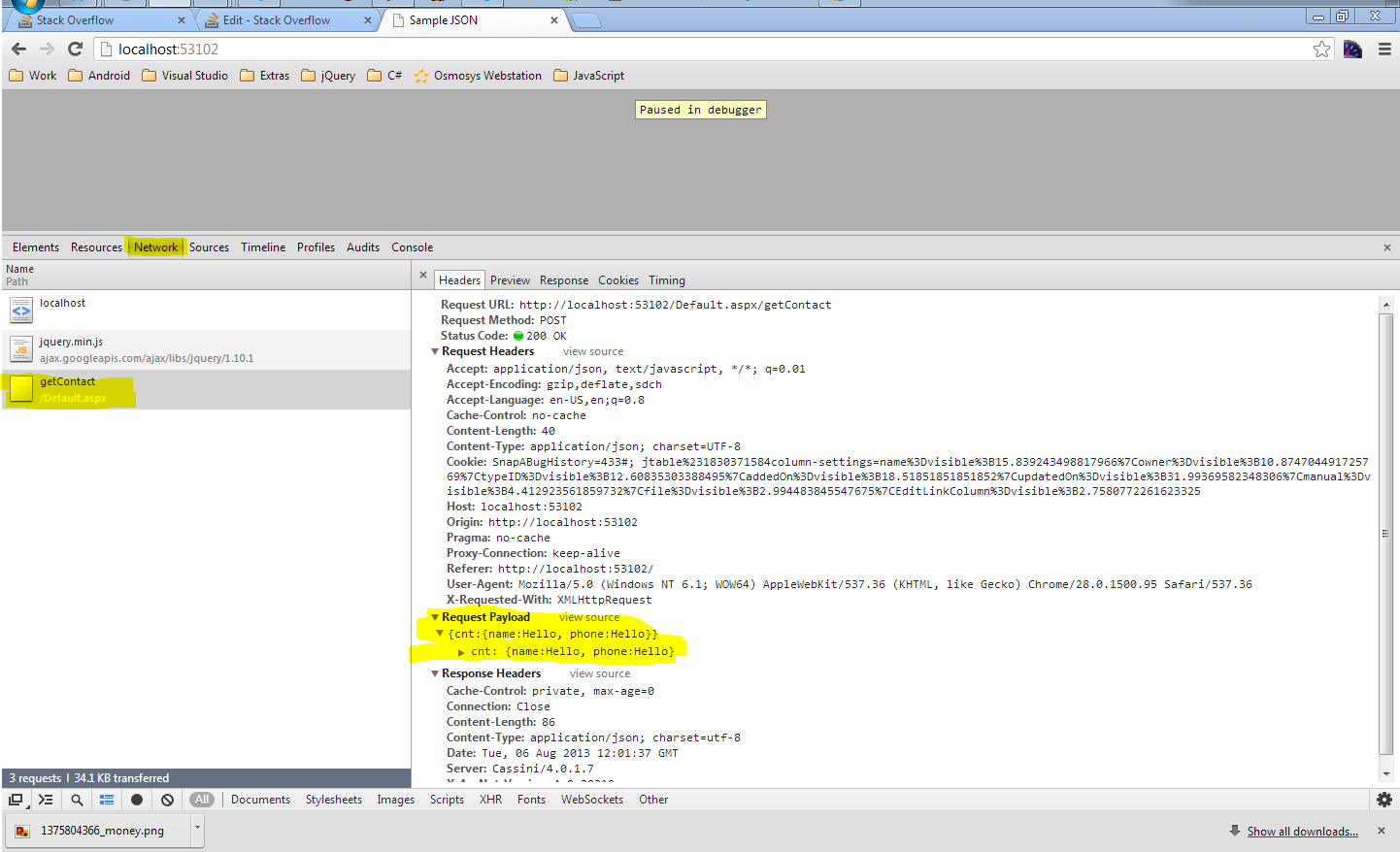
Task: Click Show all downloads link
Action: pos(1302,832)
